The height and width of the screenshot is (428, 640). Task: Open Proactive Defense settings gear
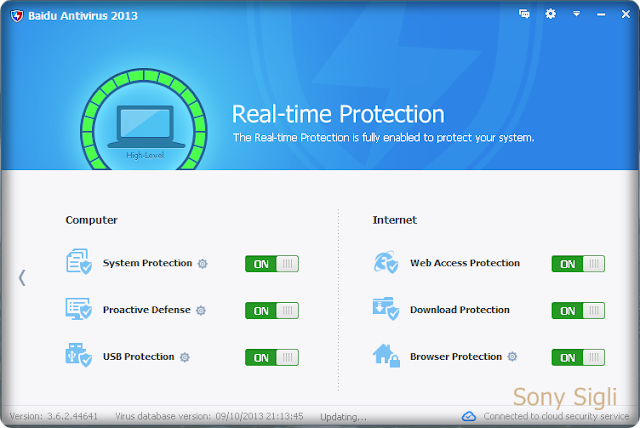201,310
